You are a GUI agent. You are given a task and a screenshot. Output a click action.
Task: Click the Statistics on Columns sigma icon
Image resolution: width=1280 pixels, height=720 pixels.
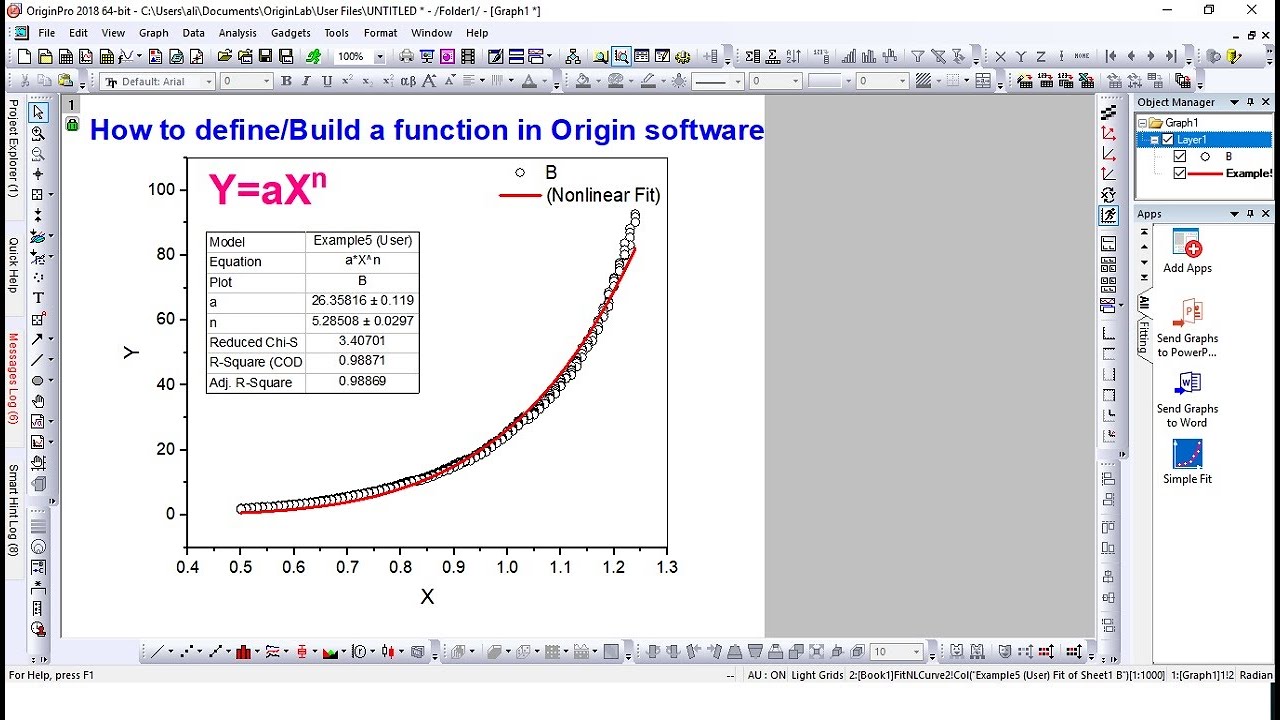coord(753,57)
